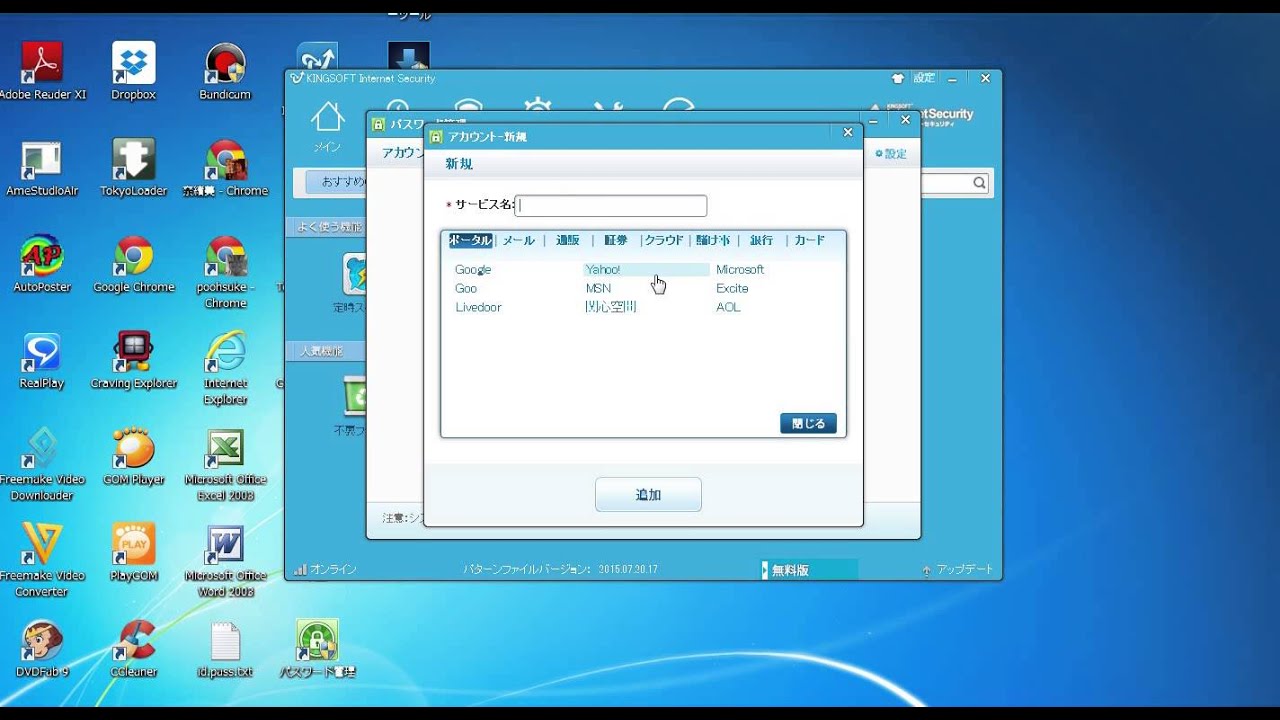The width and height of the screenshot is (1280, 720).
Task: Close the アカウント新規 dialog
Action: coord(848,133)
